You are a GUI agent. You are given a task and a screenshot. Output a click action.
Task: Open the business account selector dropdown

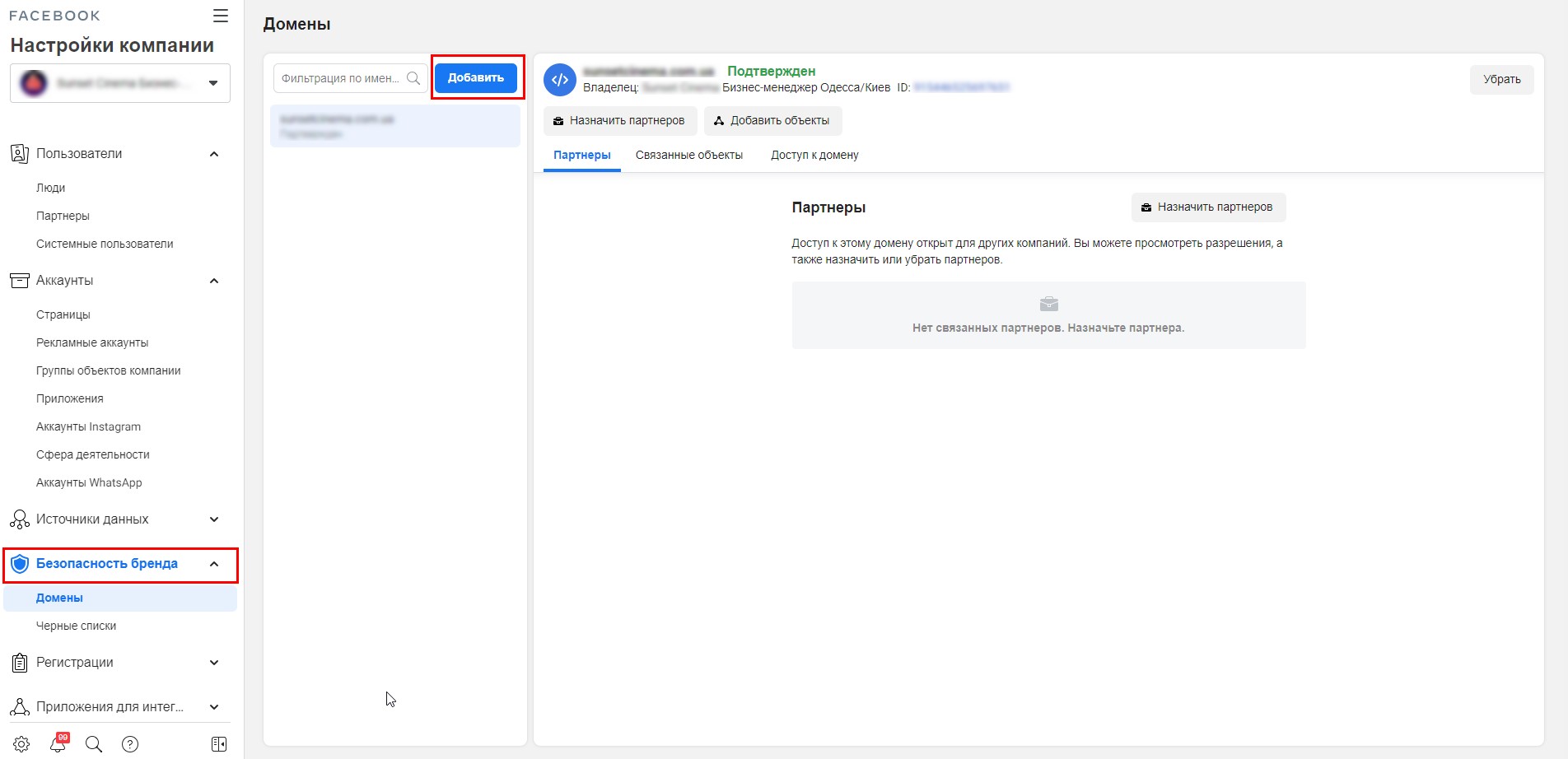click(120, 83)
